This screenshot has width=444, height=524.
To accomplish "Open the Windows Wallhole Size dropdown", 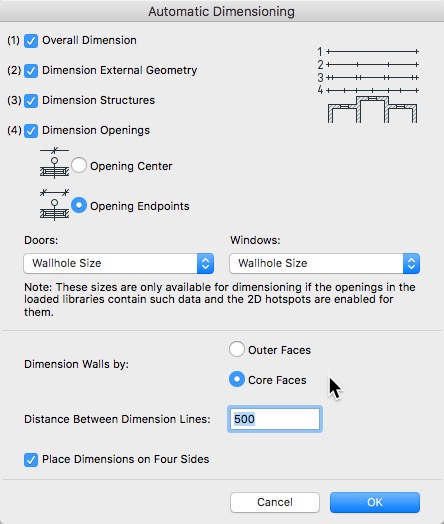I will pyautogui.click(x=325, y=263).
